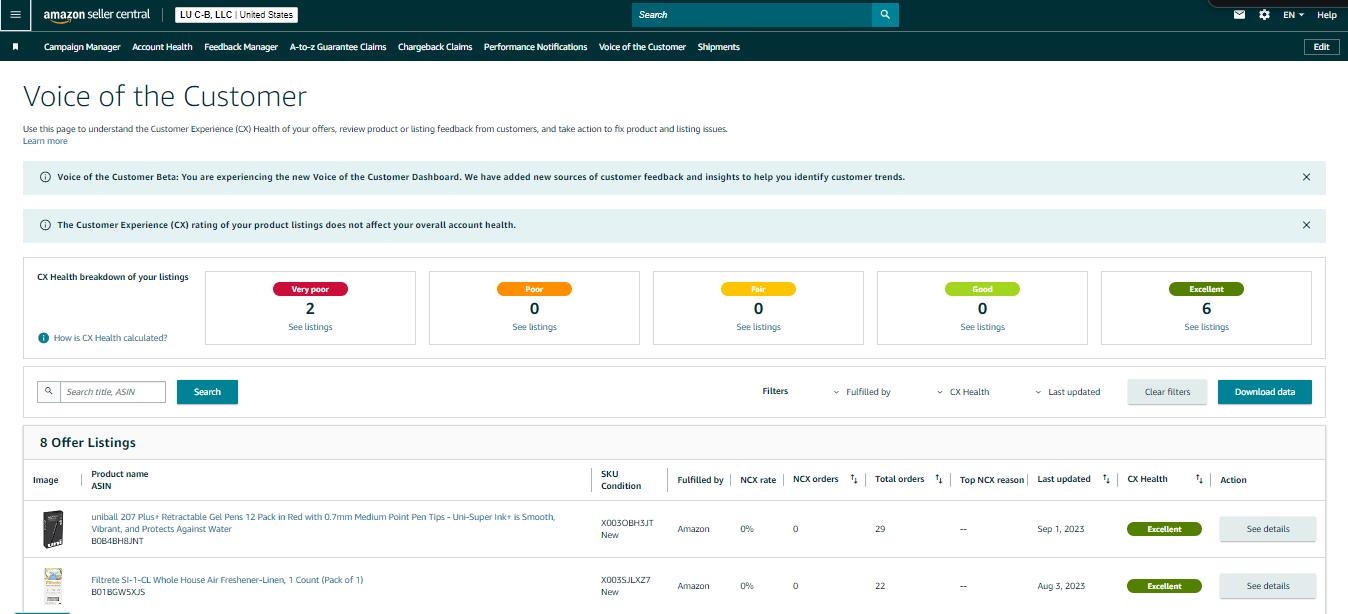Screen dimensions: 1348x614
Task: Click the info icon beside How is CX Health calculated
Action: pos(43,338)
